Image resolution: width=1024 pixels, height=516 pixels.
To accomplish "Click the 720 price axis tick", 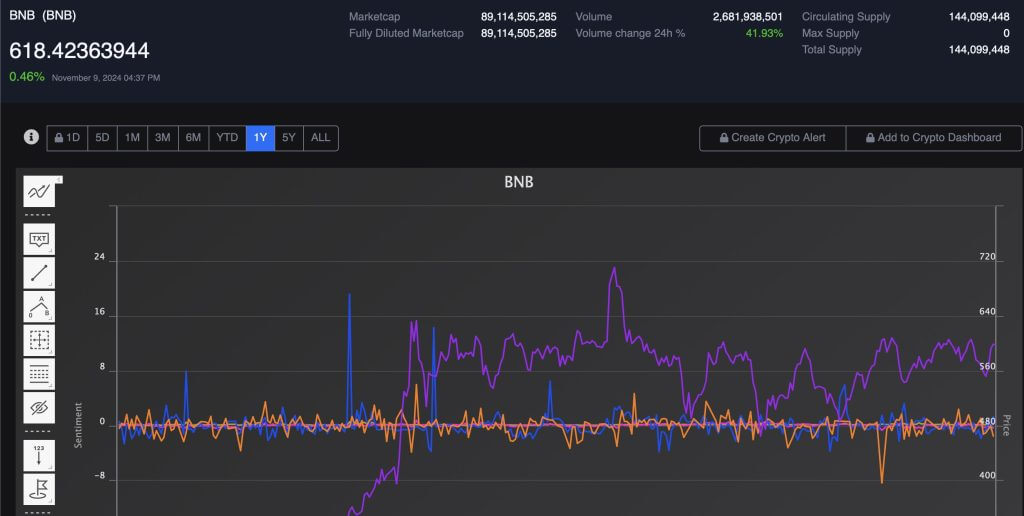I will point(987,257).
